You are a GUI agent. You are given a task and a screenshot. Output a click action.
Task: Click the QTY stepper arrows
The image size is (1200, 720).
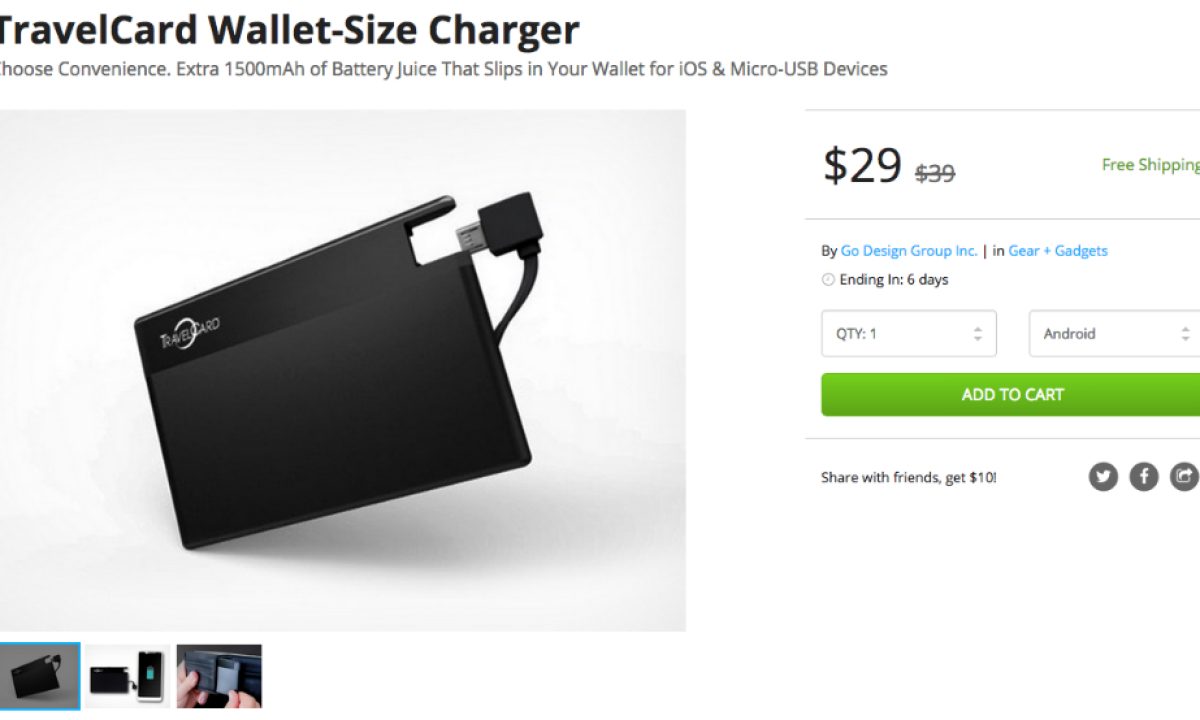978,334
